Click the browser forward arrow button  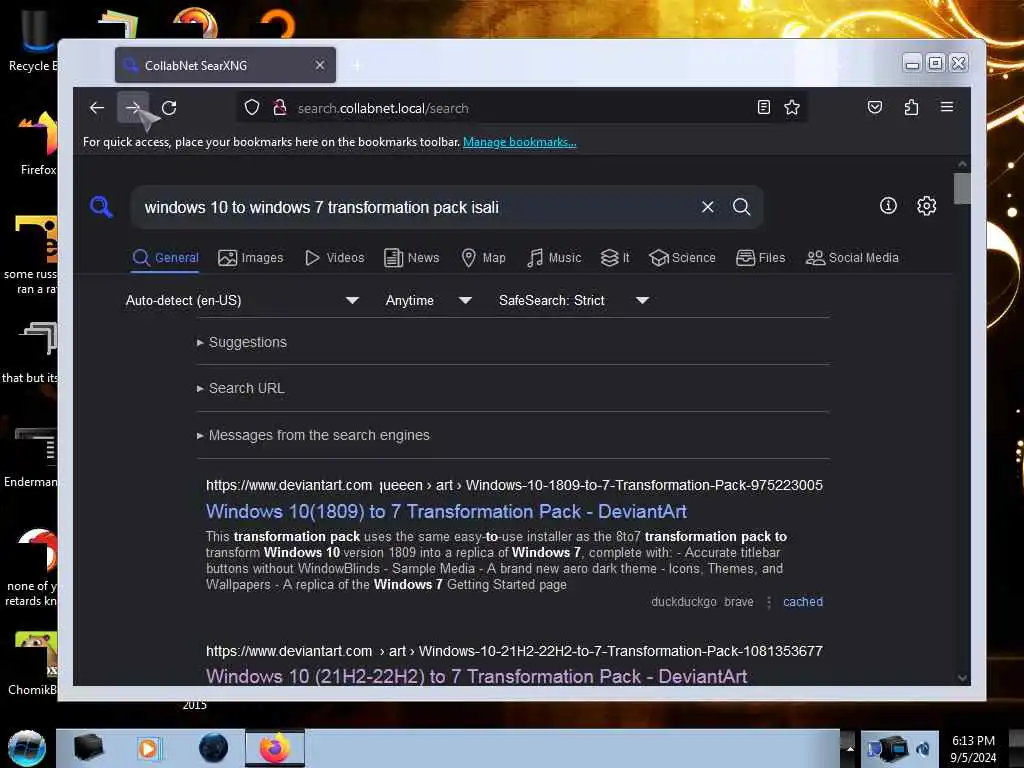pos(133,108)
